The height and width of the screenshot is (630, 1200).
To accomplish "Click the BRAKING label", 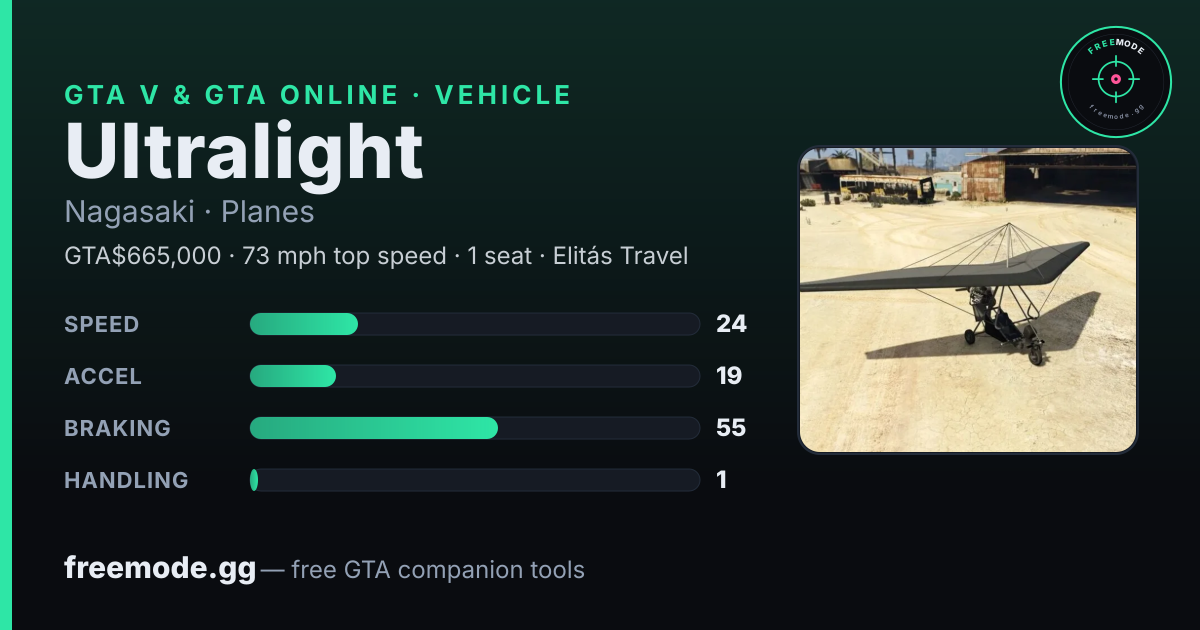I will pyautogui.click(x=118, y=428).
